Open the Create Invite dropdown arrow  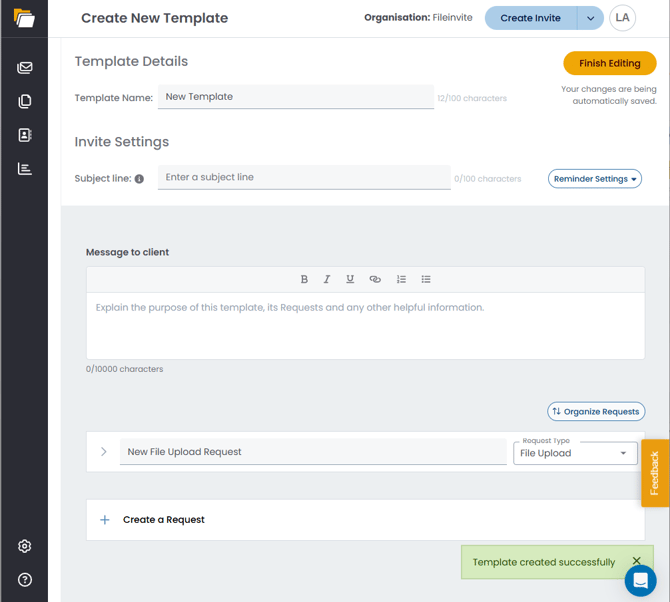[x=590, y=18]
